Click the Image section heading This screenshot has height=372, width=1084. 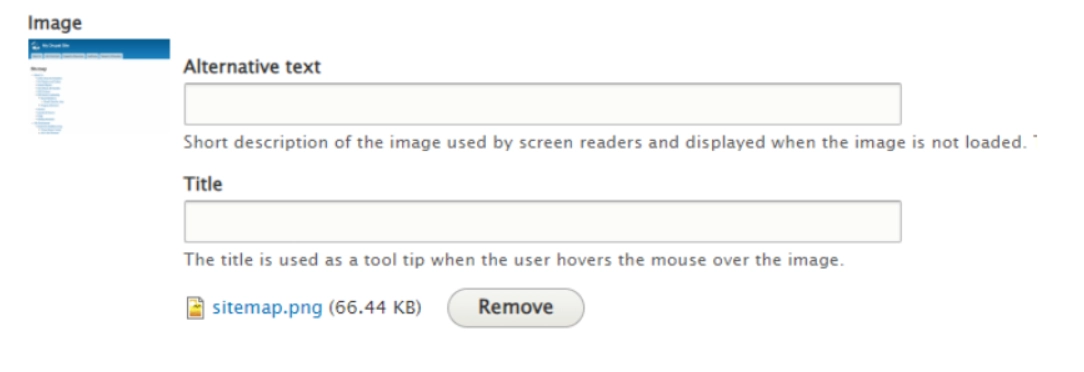[55, 23]
